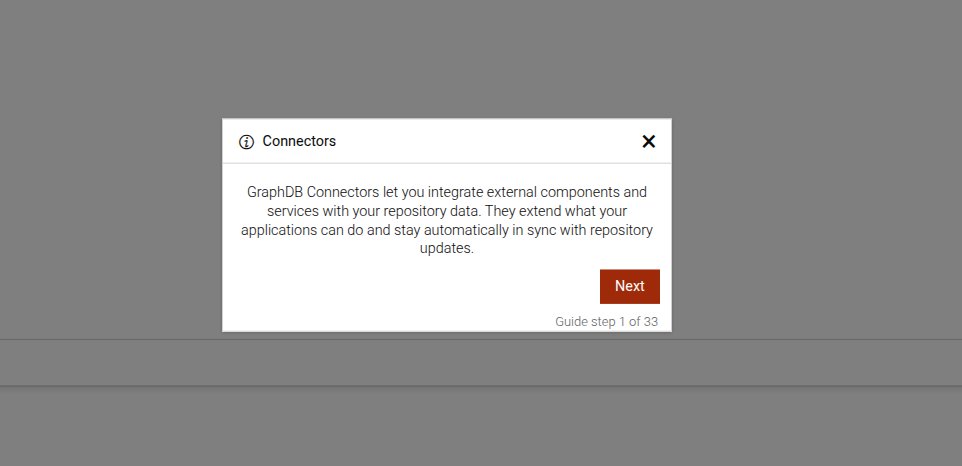Click the word 'GraphDB' in the description
The image size is (962, 466).
(275, 191)
